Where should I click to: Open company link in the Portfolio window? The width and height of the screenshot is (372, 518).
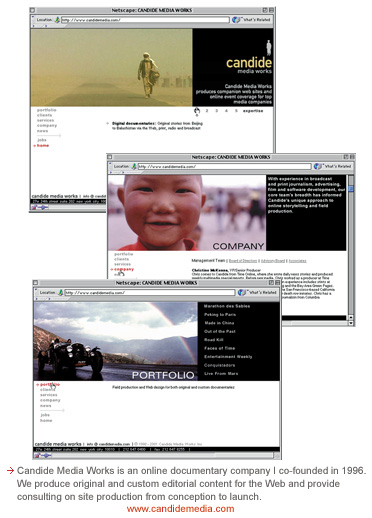[50, 400]
